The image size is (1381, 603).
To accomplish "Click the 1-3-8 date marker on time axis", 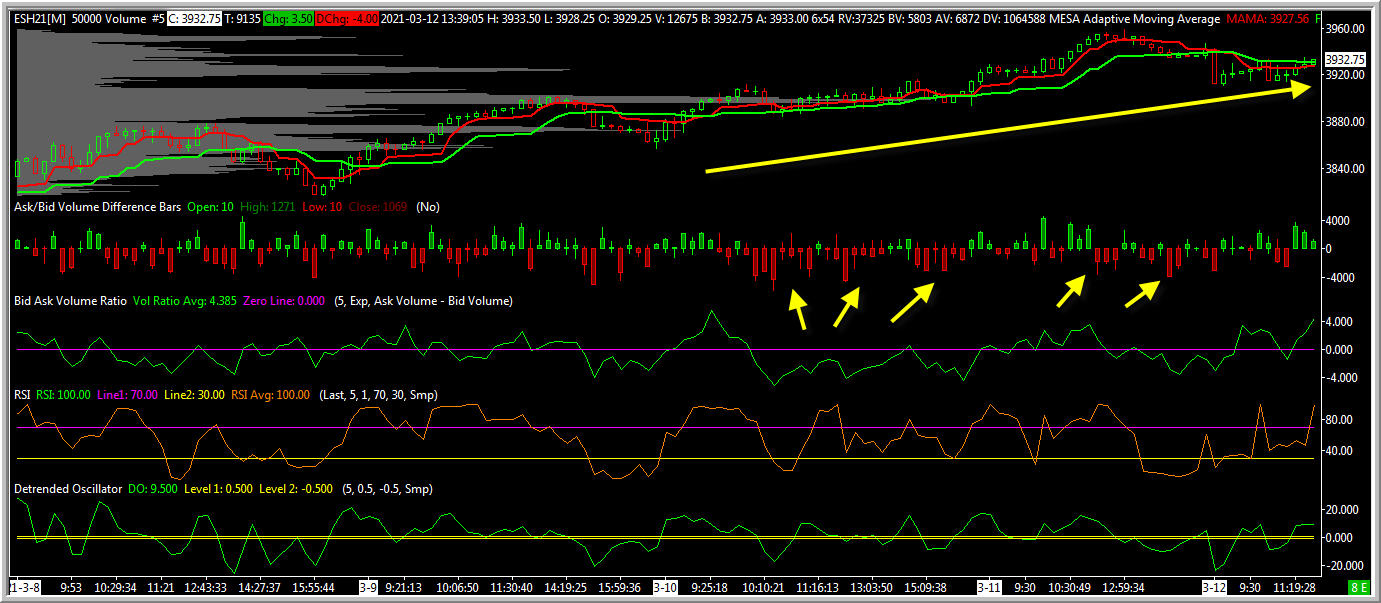I will (x=25, y=587).
